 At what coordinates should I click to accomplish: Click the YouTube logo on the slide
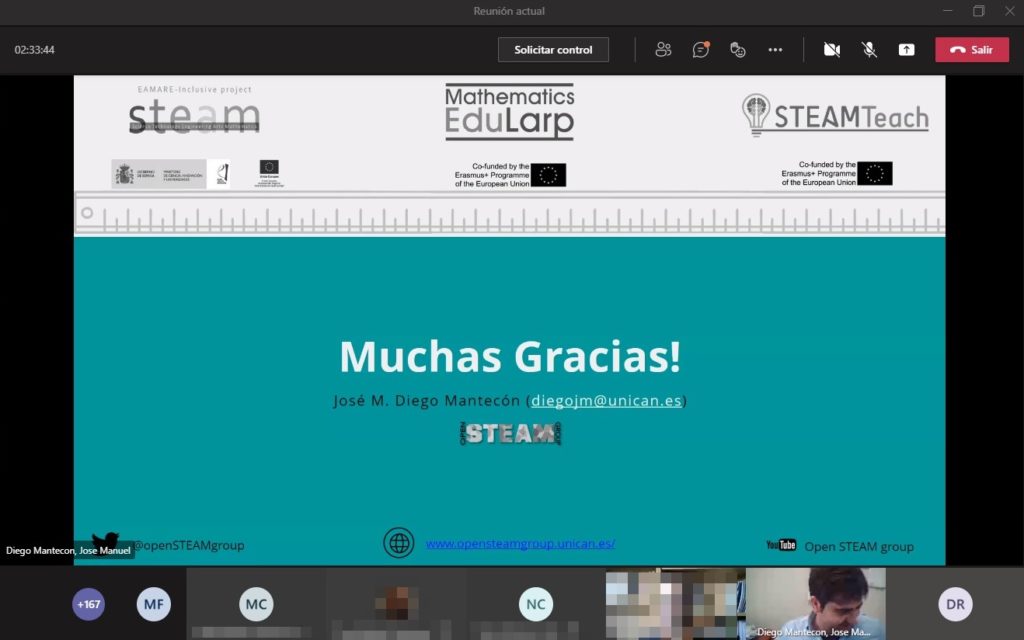[781, 545]
